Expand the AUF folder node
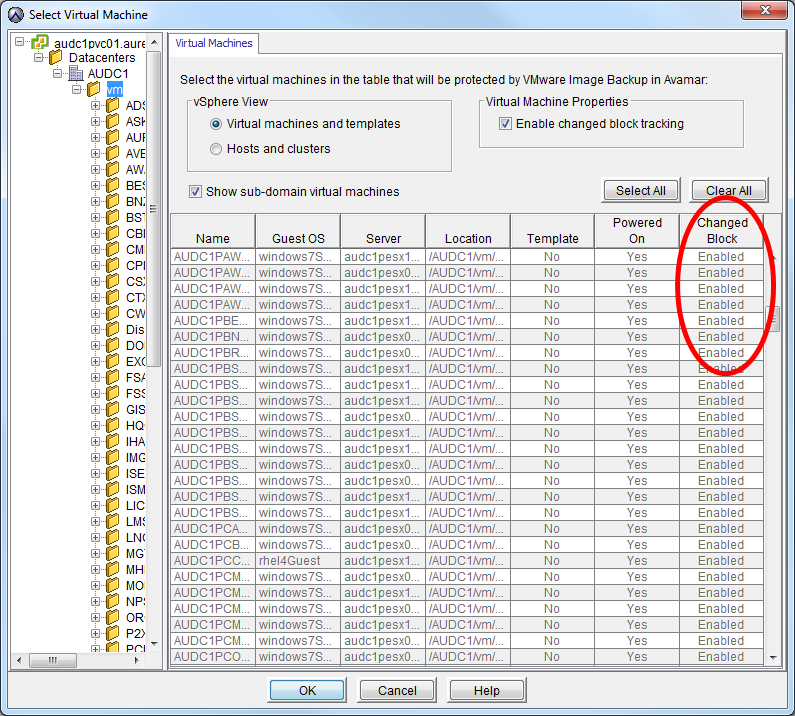 (95, 137)
